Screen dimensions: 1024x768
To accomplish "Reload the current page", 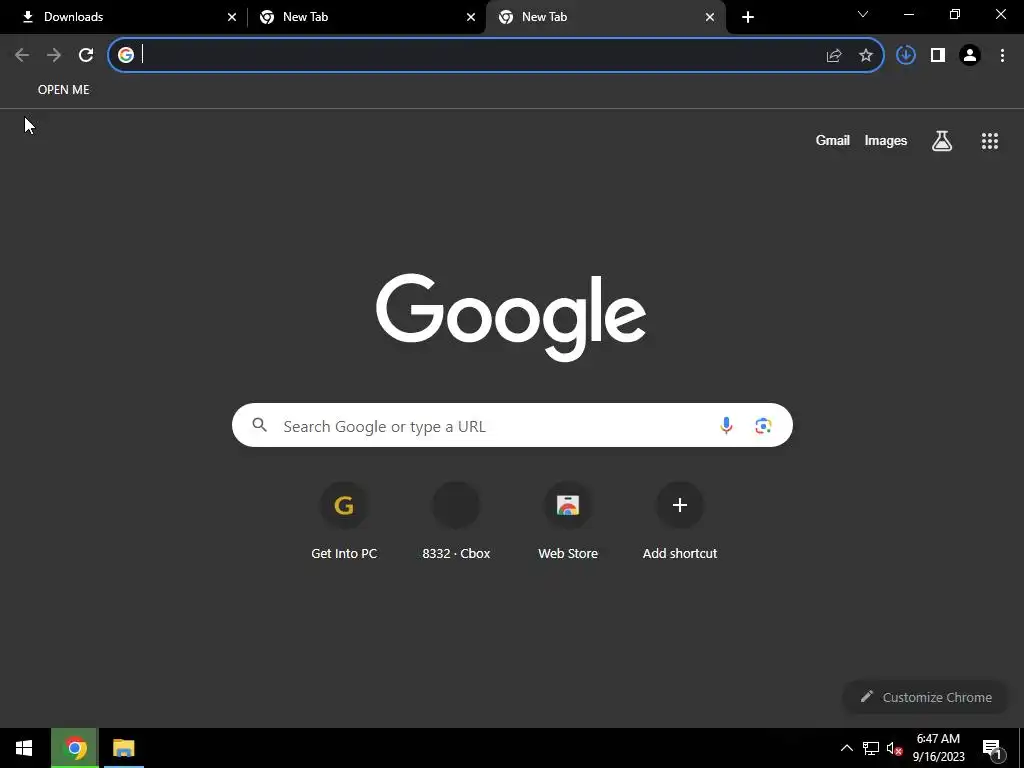I will click(86, 56).
